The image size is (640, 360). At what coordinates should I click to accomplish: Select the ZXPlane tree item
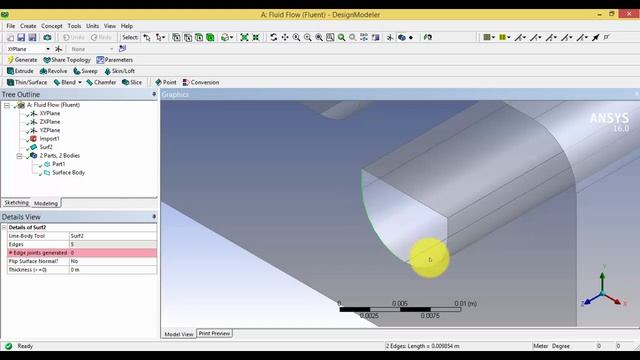point(50,122)
